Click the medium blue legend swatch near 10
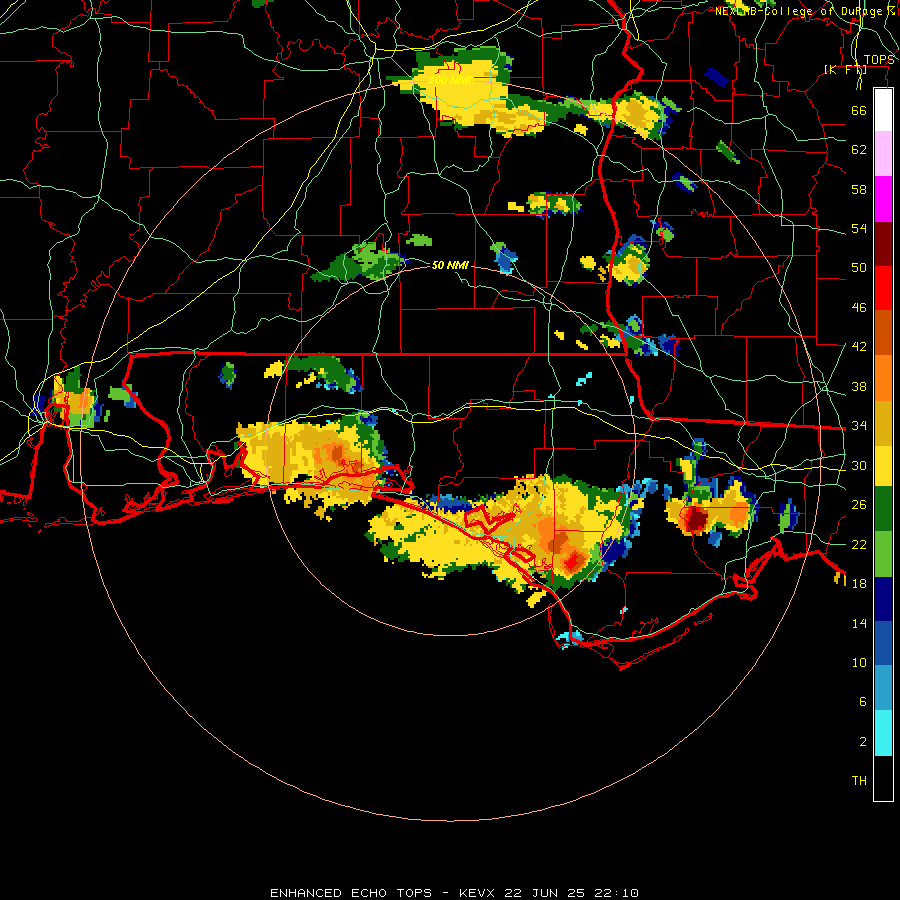The height and width of the screenshot is (900, 900). coord(883,643)
